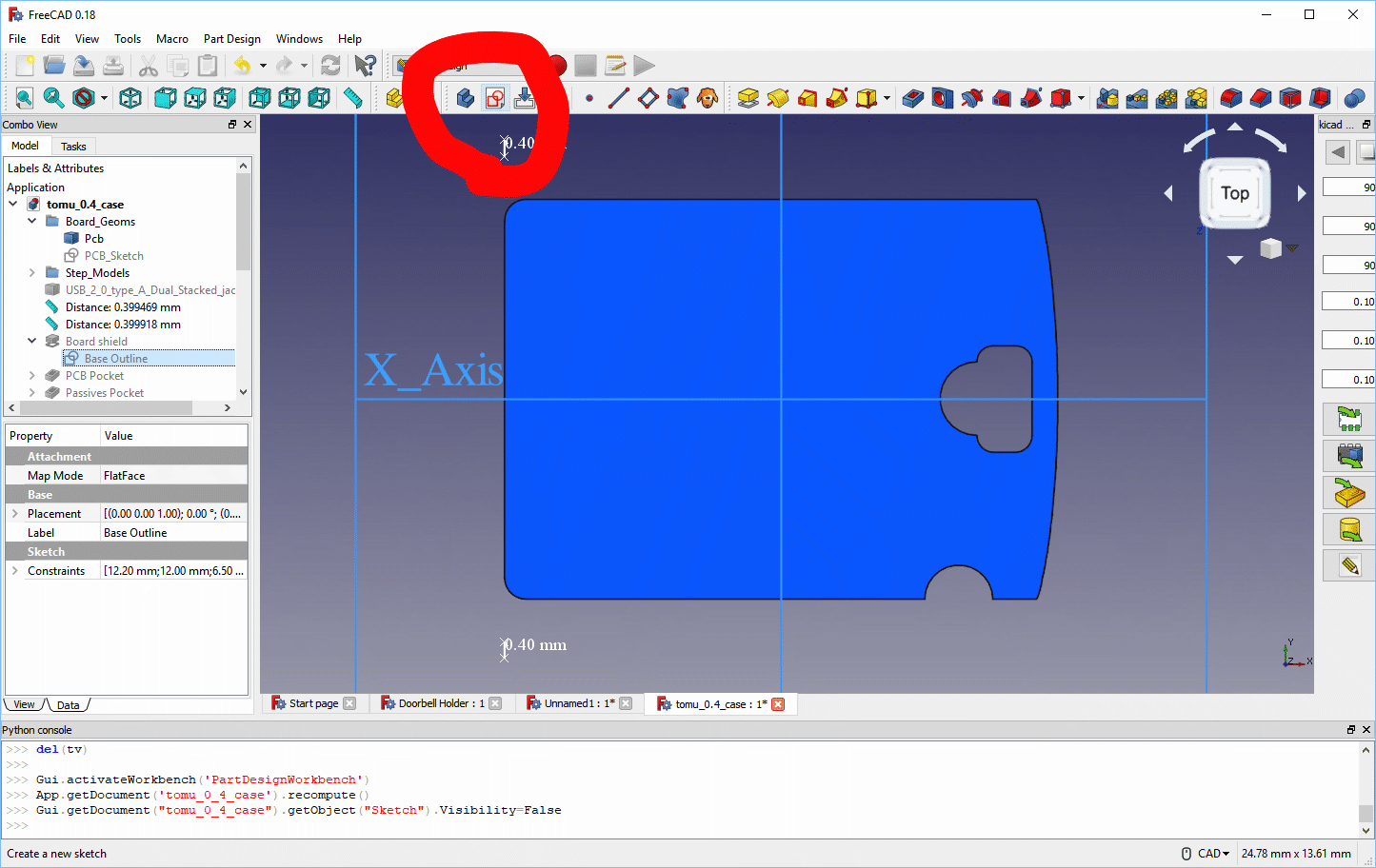
Task: Click the back arrow in kicad panel
Action: click(x=1337, y=151)
